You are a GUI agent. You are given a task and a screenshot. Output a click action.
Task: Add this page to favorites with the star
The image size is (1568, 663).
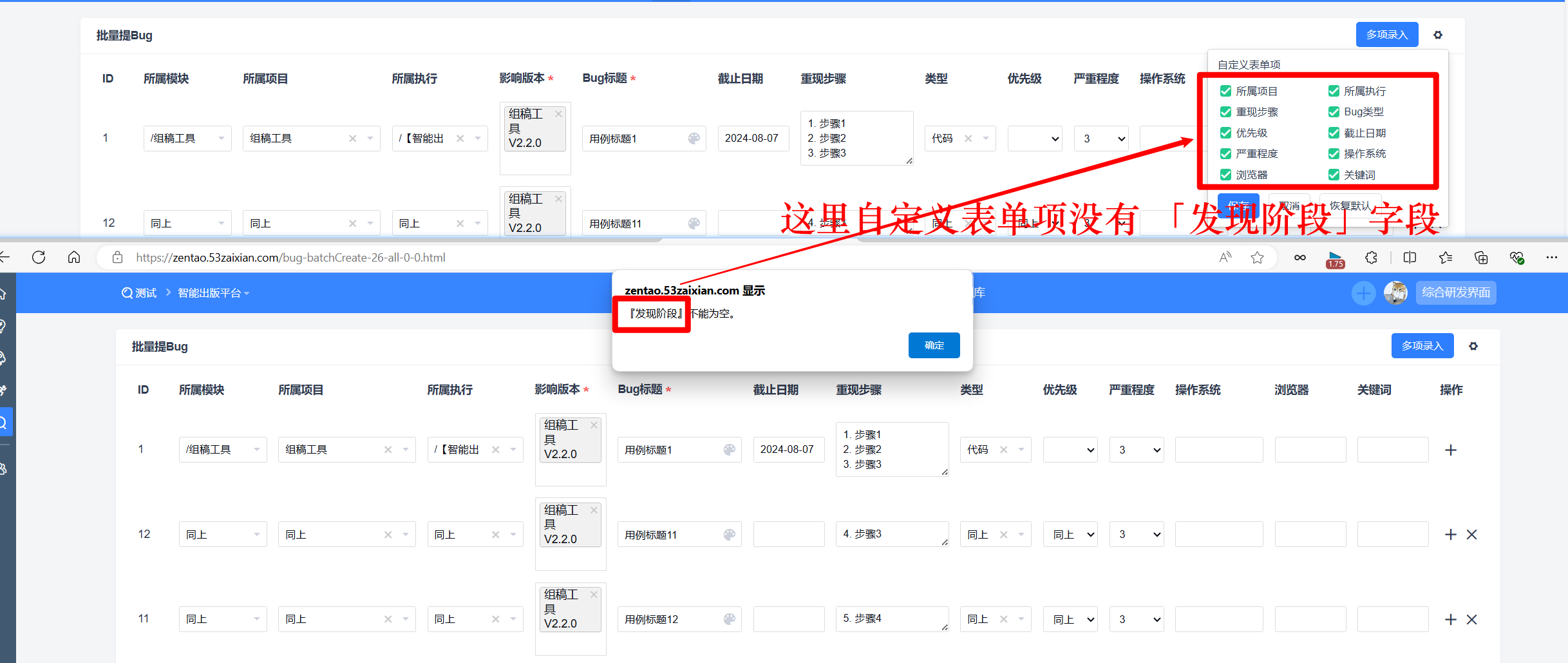click(x=1257, y=258)
